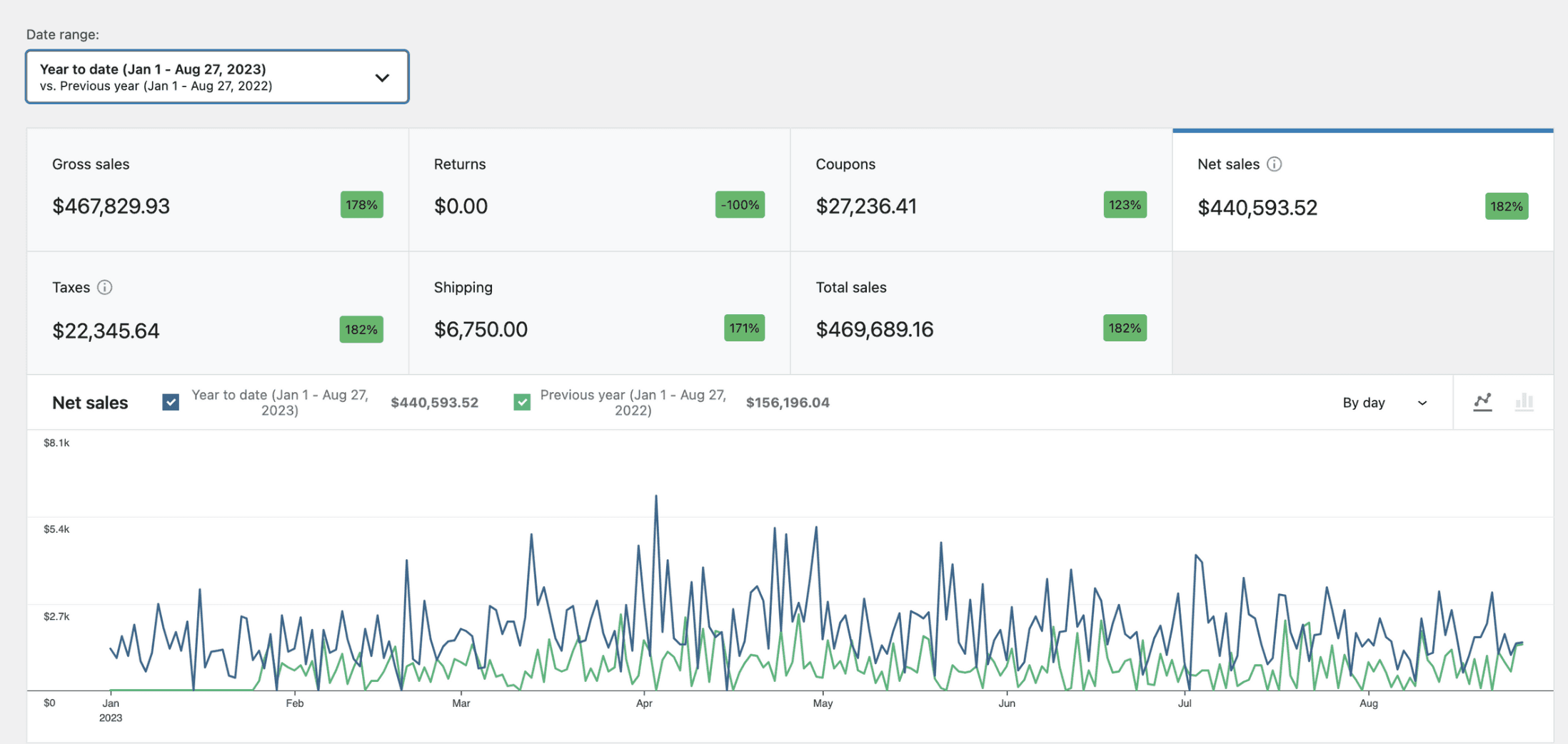The height and width of the screenshot is (744, 1568).
Task: Click the $6,750.00 shipping value
Action: point(481,329)
